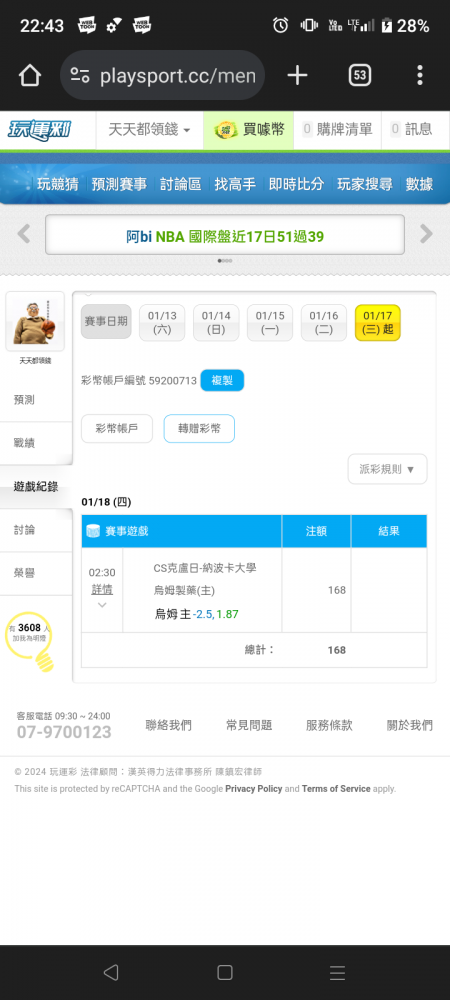450x1000 pixels.
Task: Tap the user avatar thumbnail
Action: tap(35, 321)
